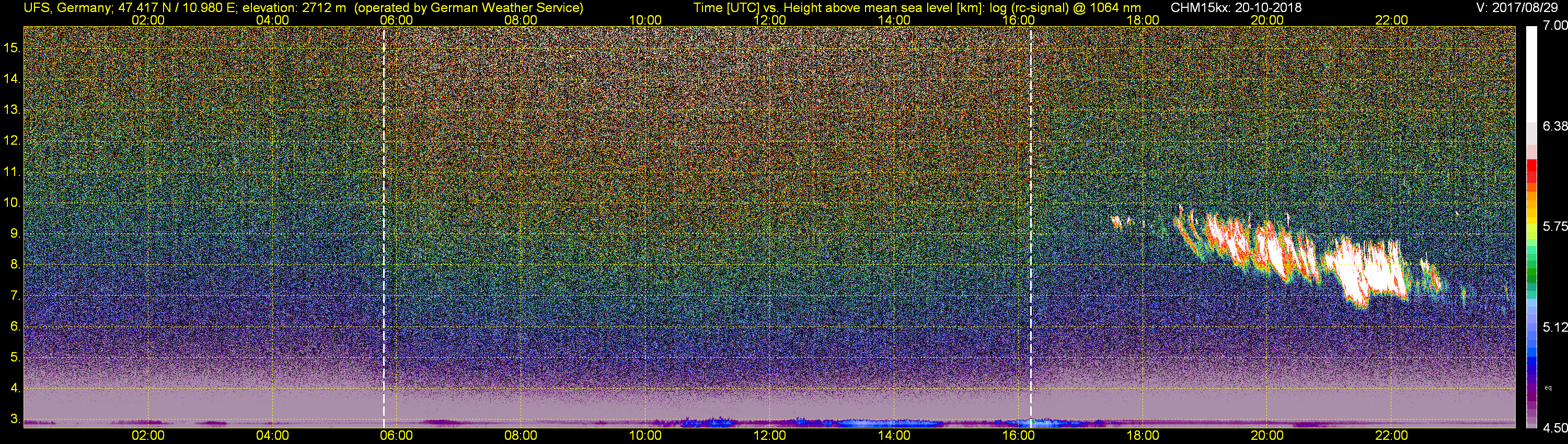Click the height axis label 11 km
The image size is (1568, 444).
(13, 172)
